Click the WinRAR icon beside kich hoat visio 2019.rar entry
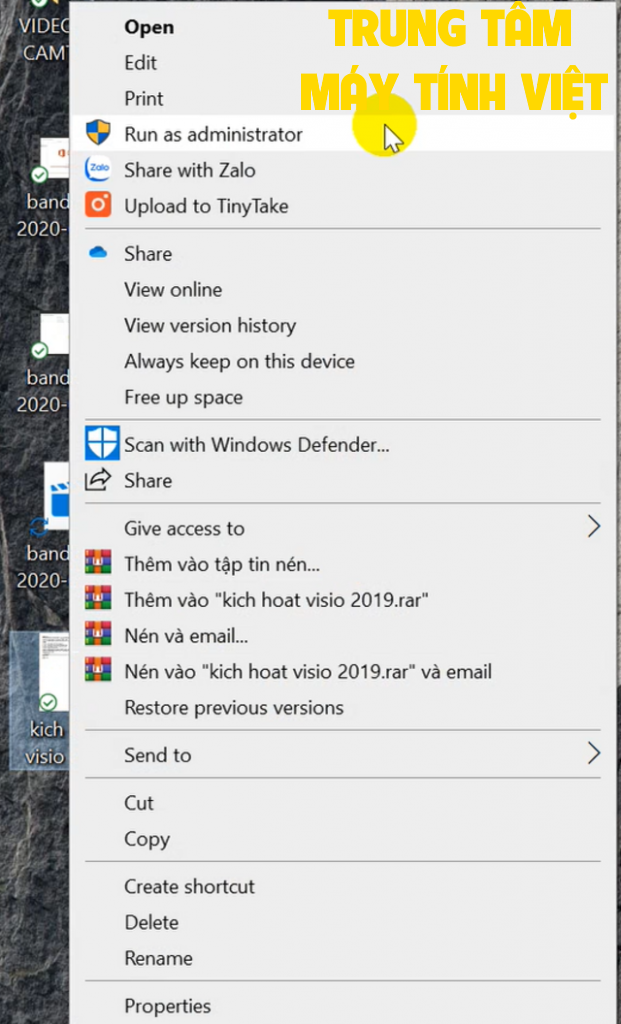621x1024 pixels. [x=101, y=600]
